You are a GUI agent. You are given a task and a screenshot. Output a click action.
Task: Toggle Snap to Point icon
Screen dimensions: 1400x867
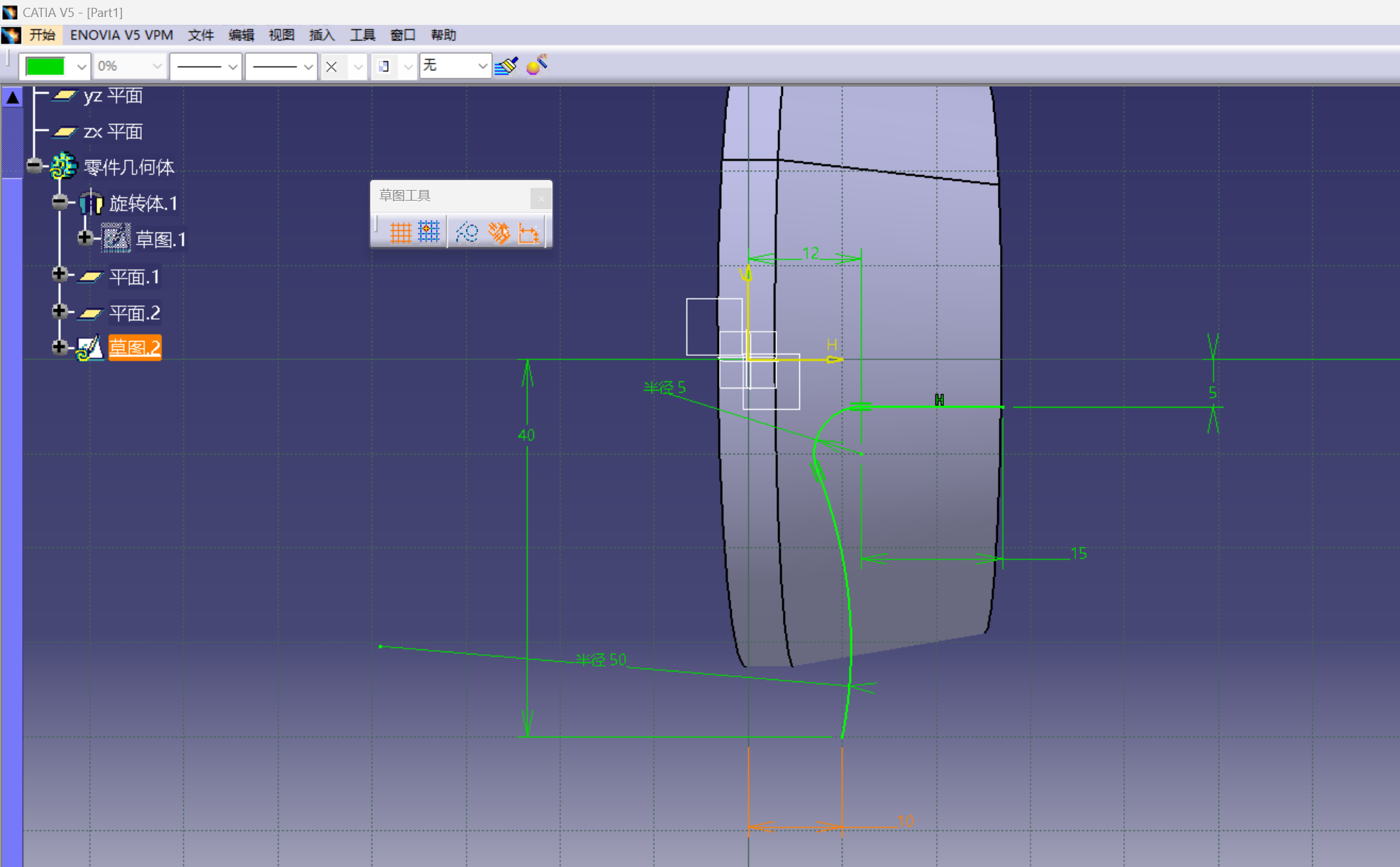coord(429,233)
